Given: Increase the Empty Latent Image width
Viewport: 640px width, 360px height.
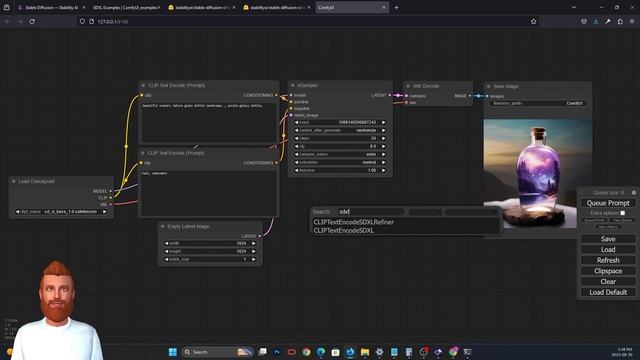Looking at the screenshot, I should pyautogui.click(x=253, y=243).
